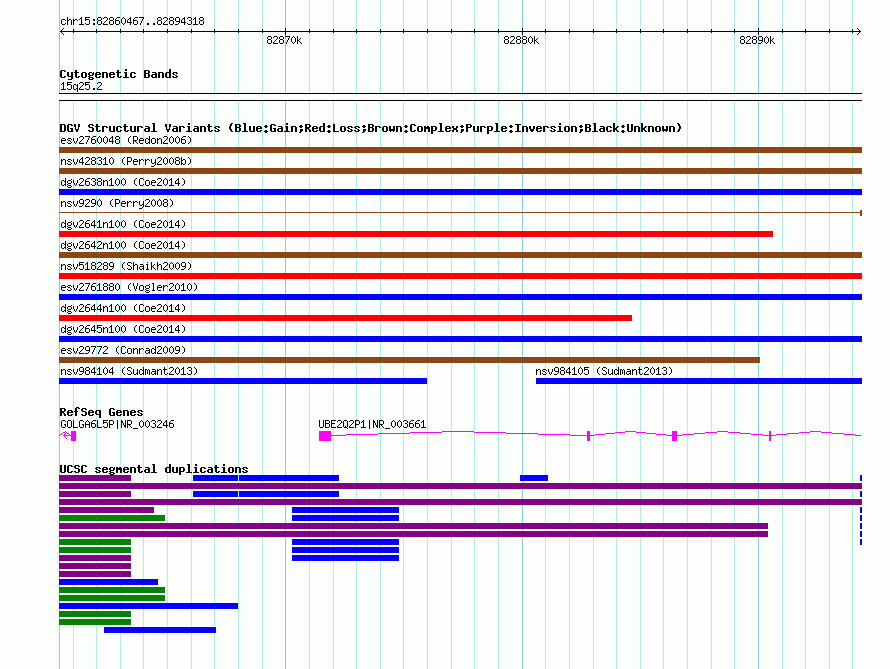Click the right arrow end of the ruler

click(x=858, y=32)
